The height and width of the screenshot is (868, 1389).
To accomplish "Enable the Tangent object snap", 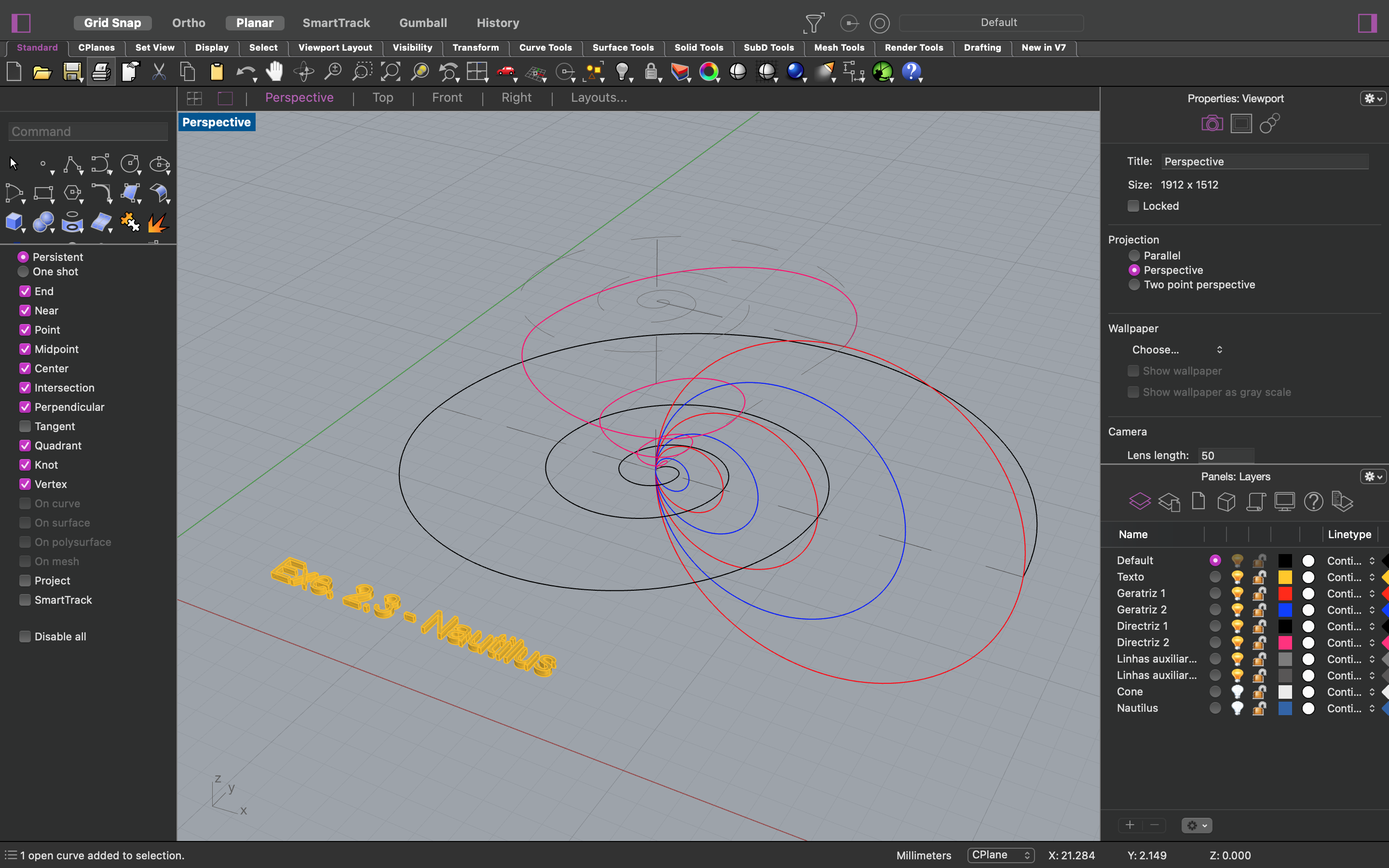I will tap(25, 426).
